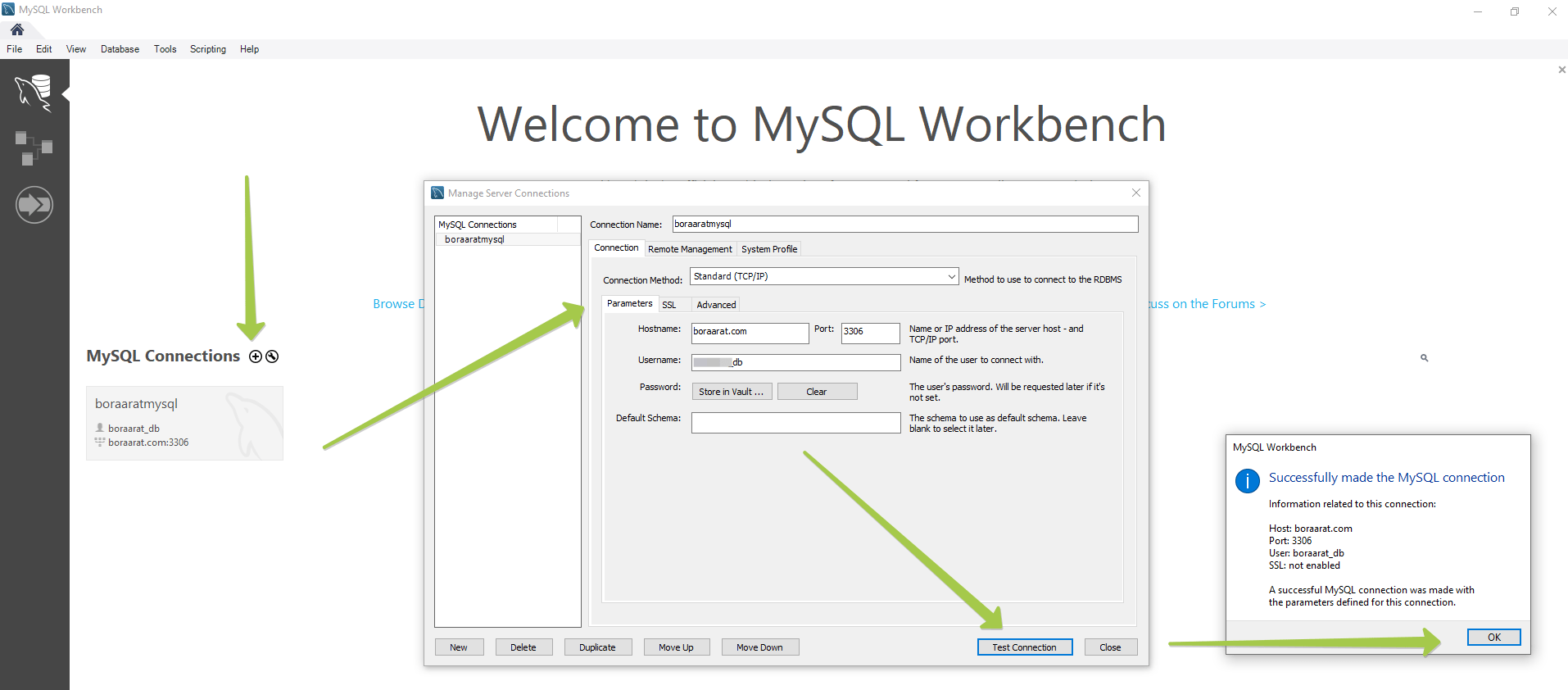Click the New connection button
Viewport: 1568px width, 690px height.
click(x=459, y=647)
